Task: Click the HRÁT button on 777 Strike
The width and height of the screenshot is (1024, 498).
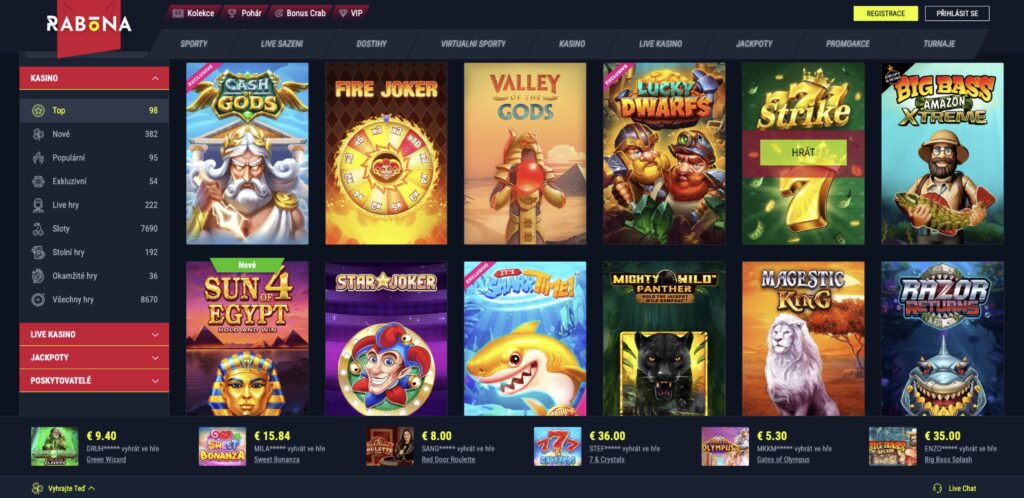Action: pos(803,153)
